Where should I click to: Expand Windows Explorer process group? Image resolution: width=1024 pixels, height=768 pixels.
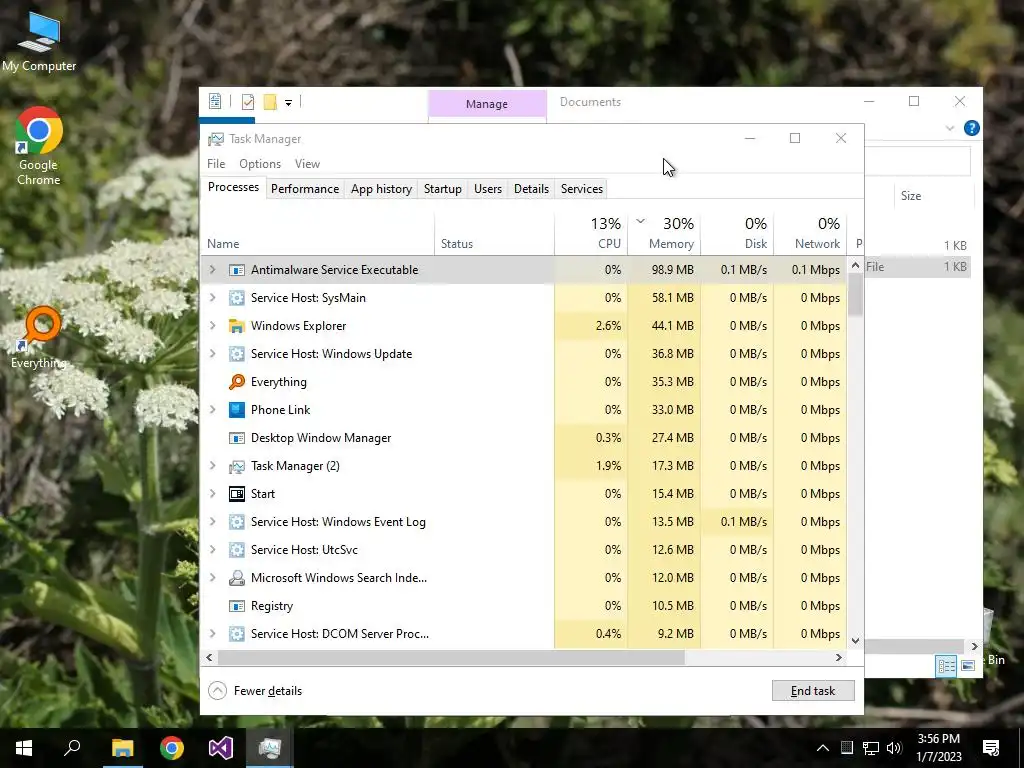point(212,325)
